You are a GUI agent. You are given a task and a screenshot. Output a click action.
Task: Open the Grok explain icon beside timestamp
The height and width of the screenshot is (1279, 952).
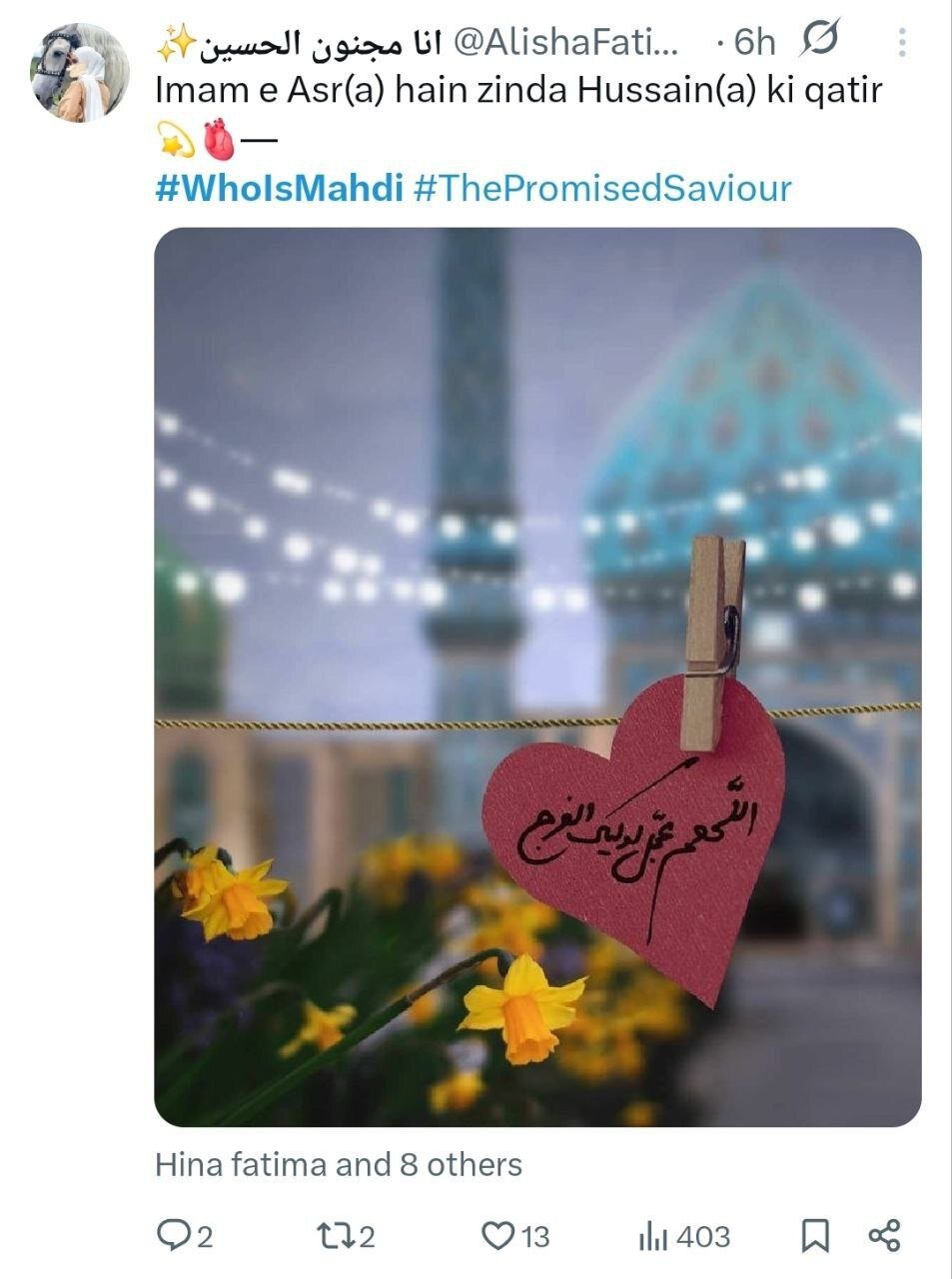coord(820,41)
